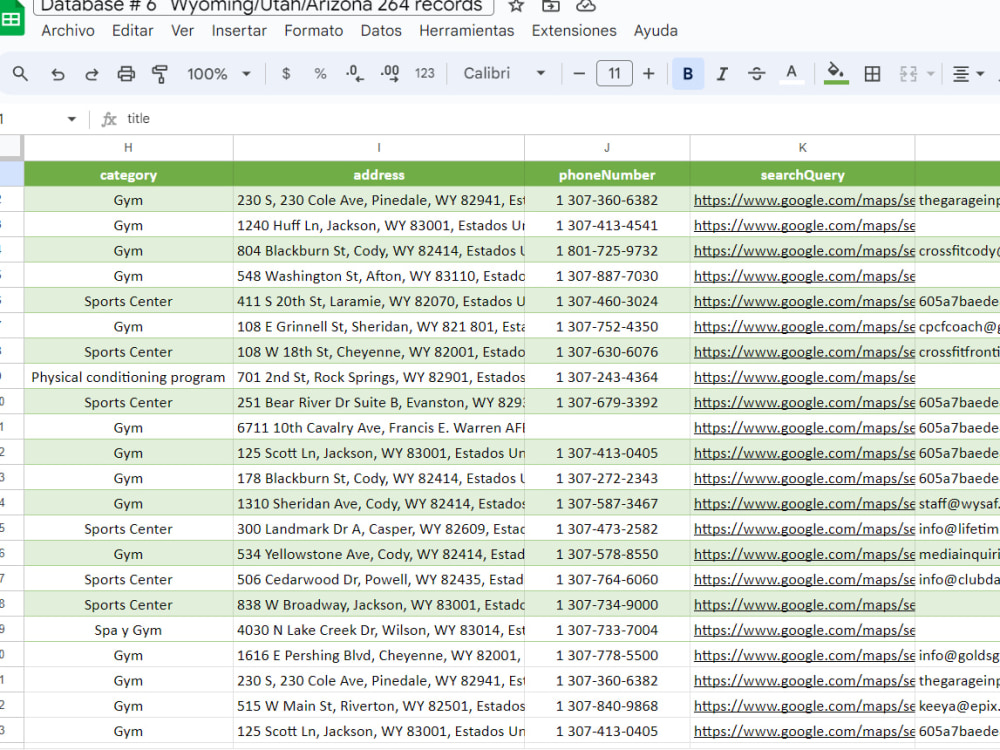This screenshot has height=750, width=1000.
Task: Decrease font size with minus button
Action: (579, 74)
